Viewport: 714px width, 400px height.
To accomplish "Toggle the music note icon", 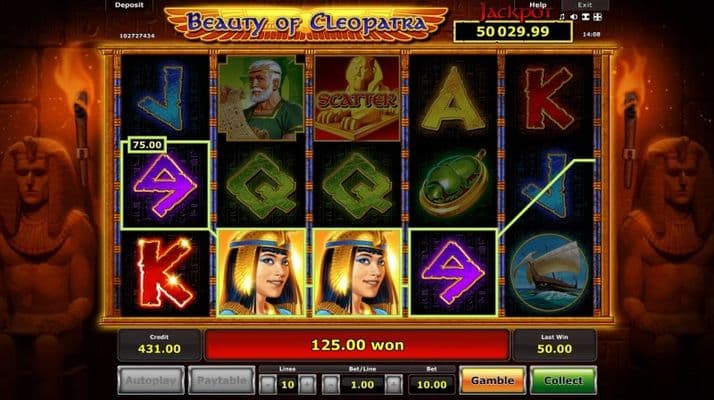I will (x=562, y=17).
